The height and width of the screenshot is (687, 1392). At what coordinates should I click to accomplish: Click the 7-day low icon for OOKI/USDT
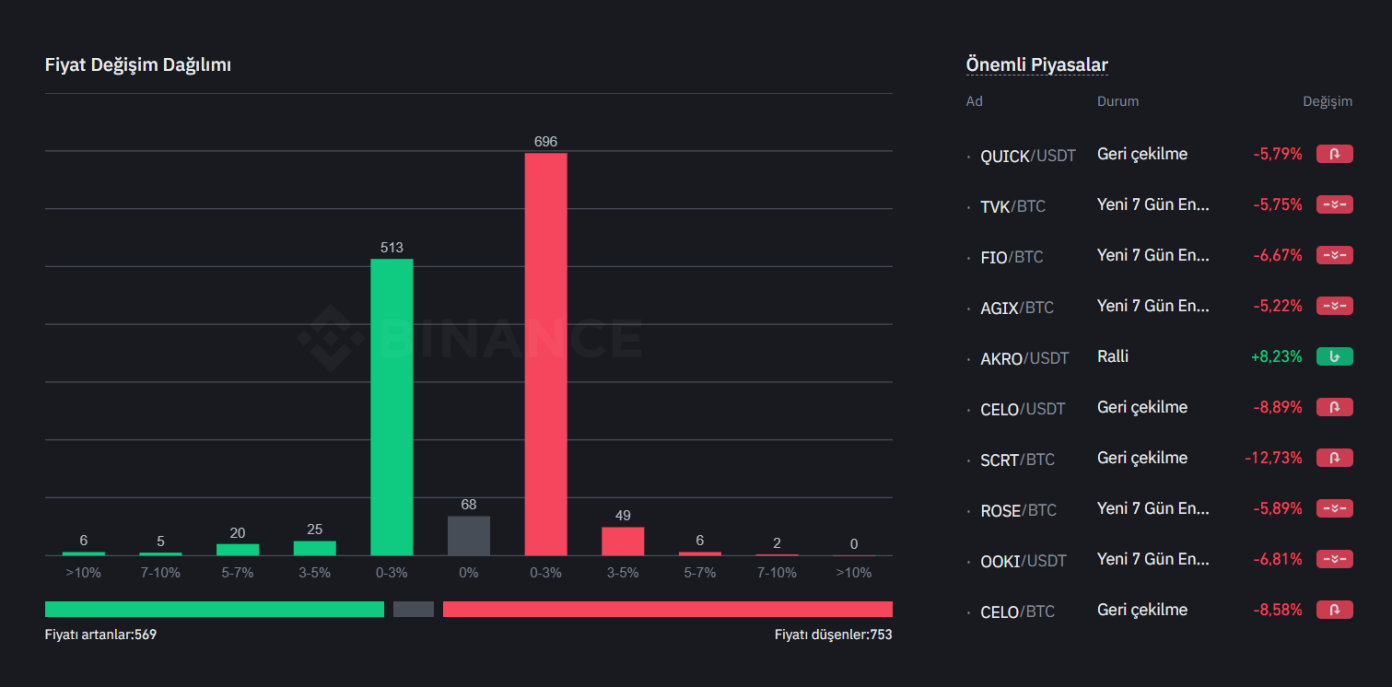1334,559
